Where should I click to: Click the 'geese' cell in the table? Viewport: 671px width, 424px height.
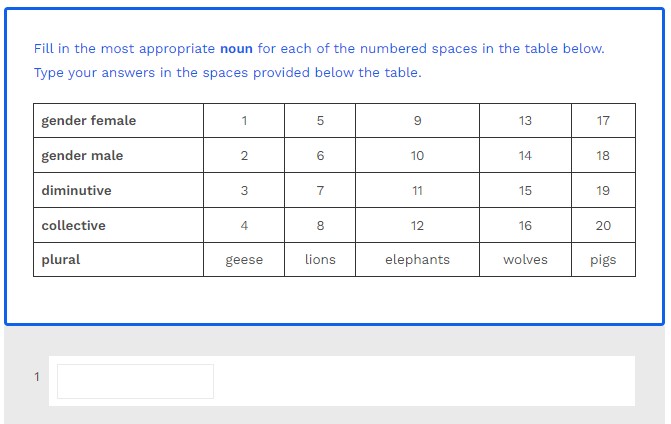coord(244,260)
